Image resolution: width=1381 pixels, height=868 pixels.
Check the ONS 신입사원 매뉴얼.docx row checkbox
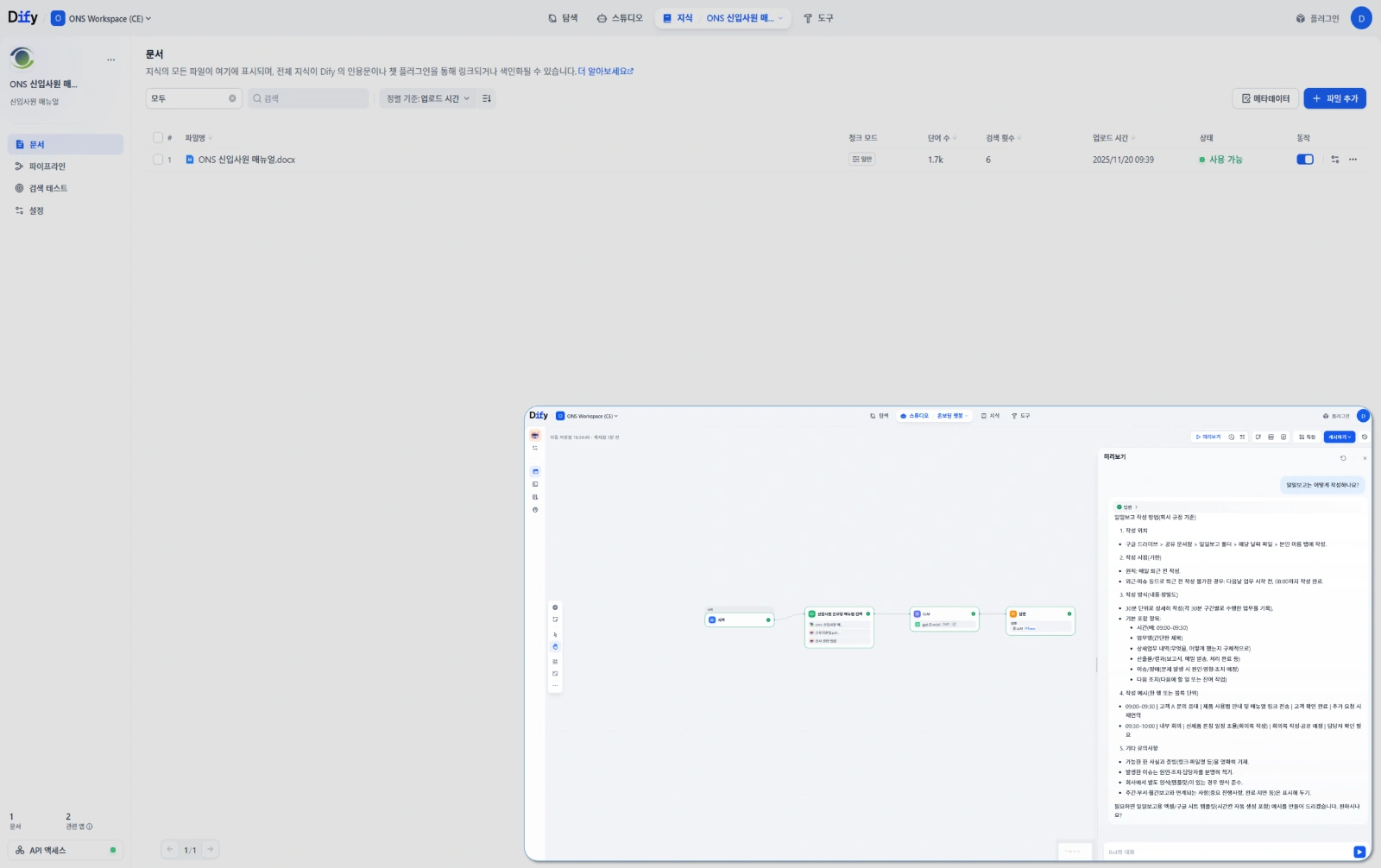point(158,160)
